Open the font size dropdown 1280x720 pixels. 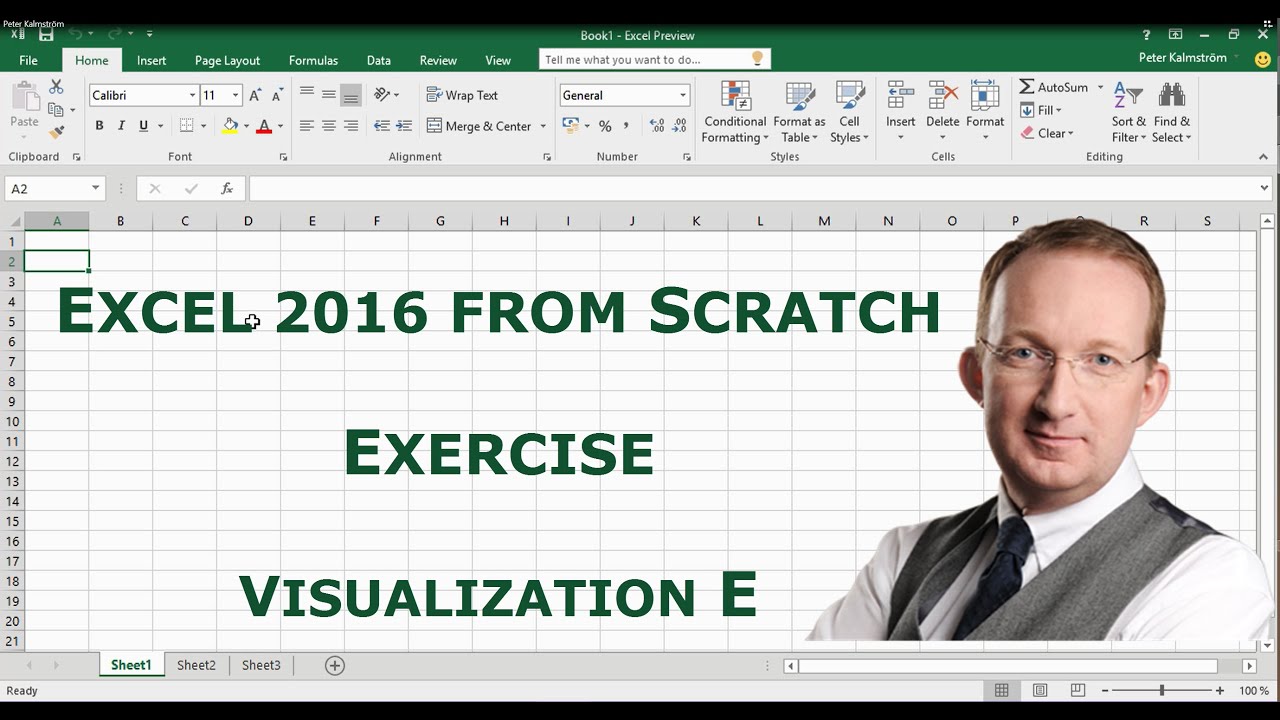tap(236, 95)
